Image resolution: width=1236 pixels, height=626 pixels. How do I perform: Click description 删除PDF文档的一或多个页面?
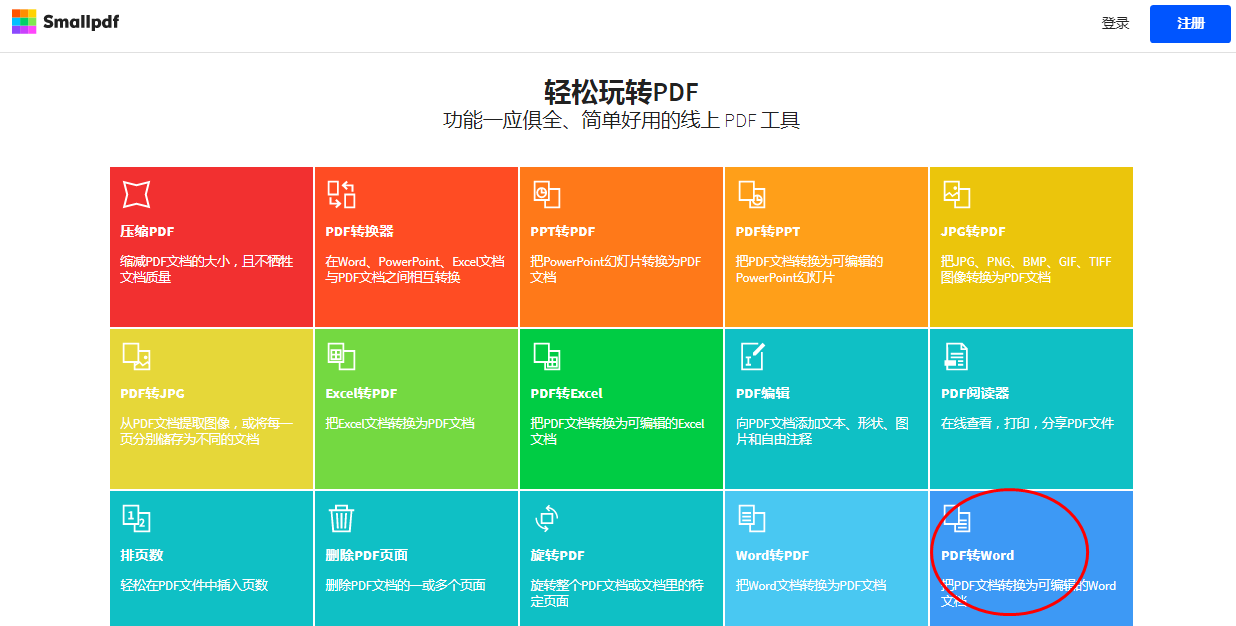406,586
